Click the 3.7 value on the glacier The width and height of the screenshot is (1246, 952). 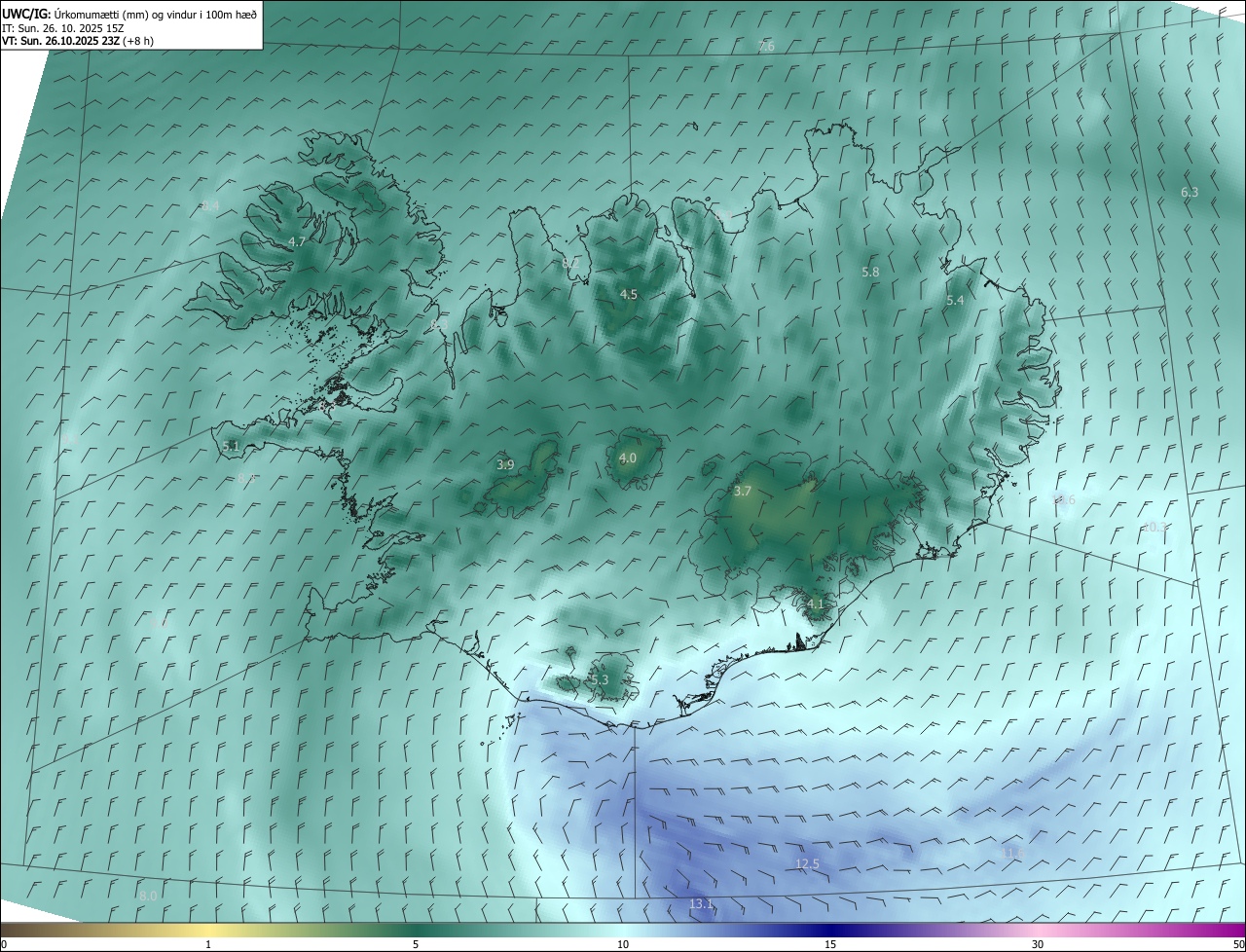743,492
